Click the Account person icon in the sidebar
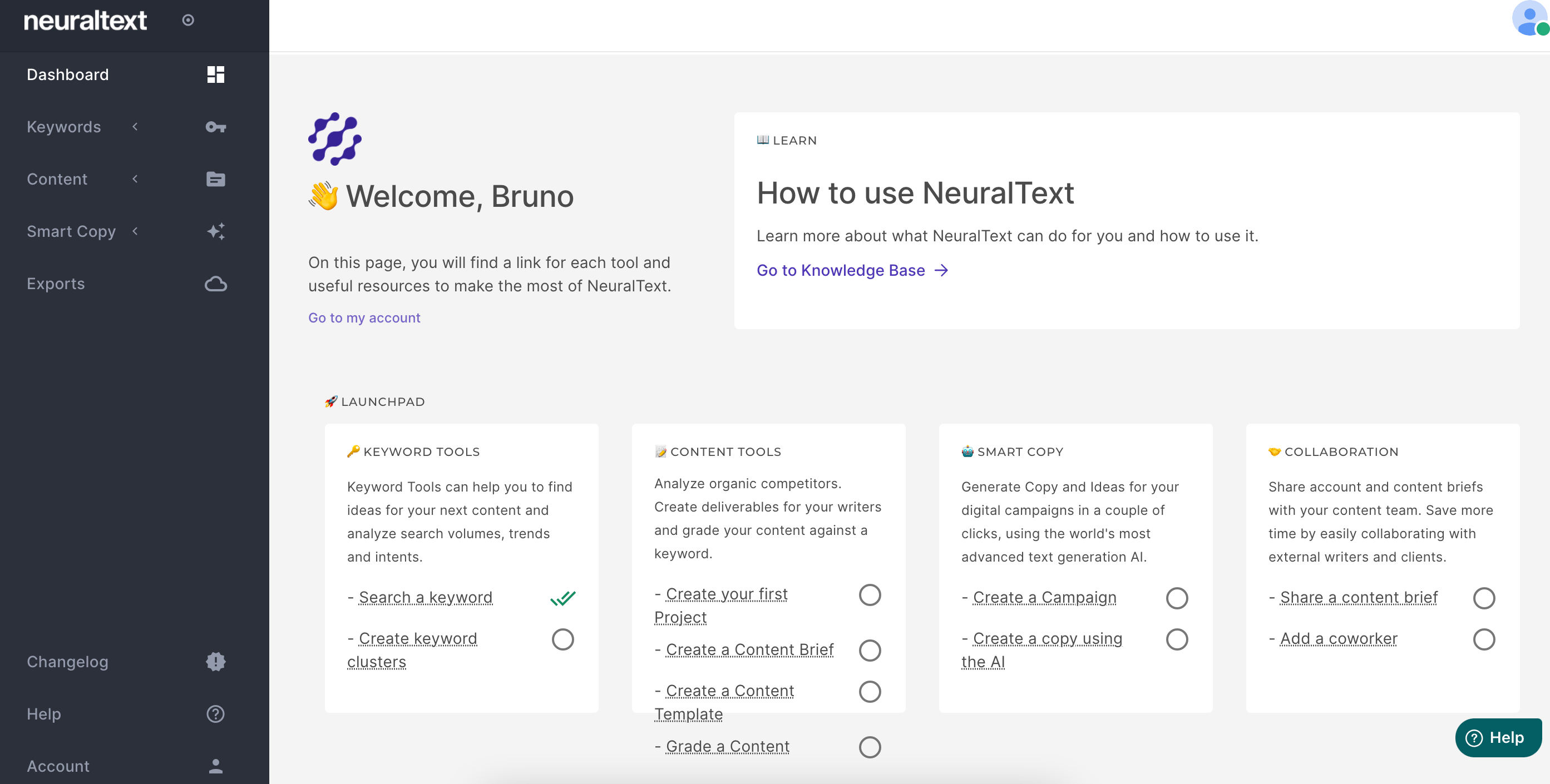This screenshot has width=1550, height=784. point(216,766)
